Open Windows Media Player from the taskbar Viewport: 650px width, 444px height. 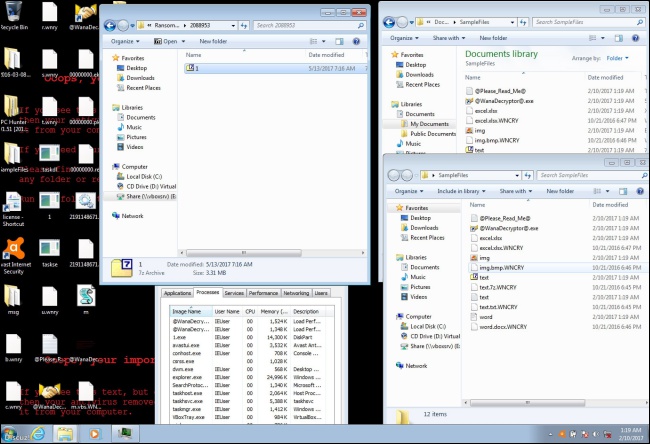coord(95,434)
